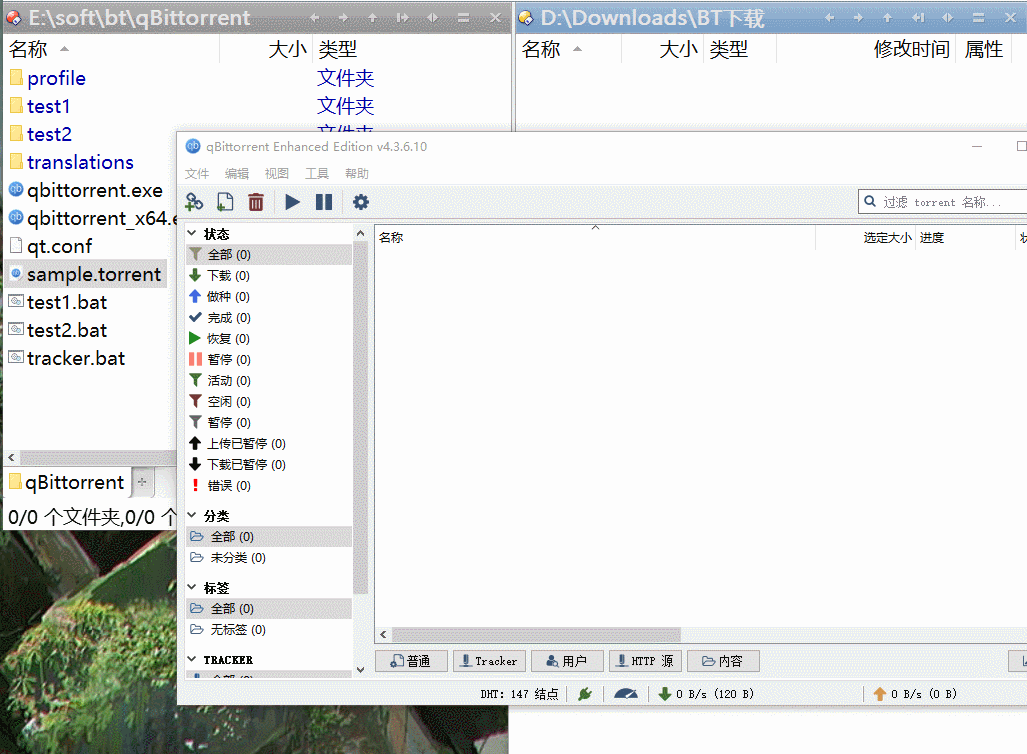Sort right pane by 修改时间 column
This screenshot has height=754, width=1027.
[911, 49]
